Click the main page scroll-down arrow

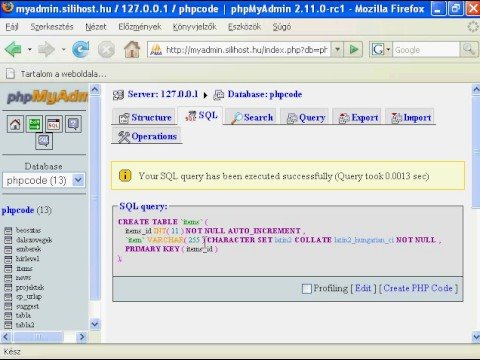[x=476, y=337]
